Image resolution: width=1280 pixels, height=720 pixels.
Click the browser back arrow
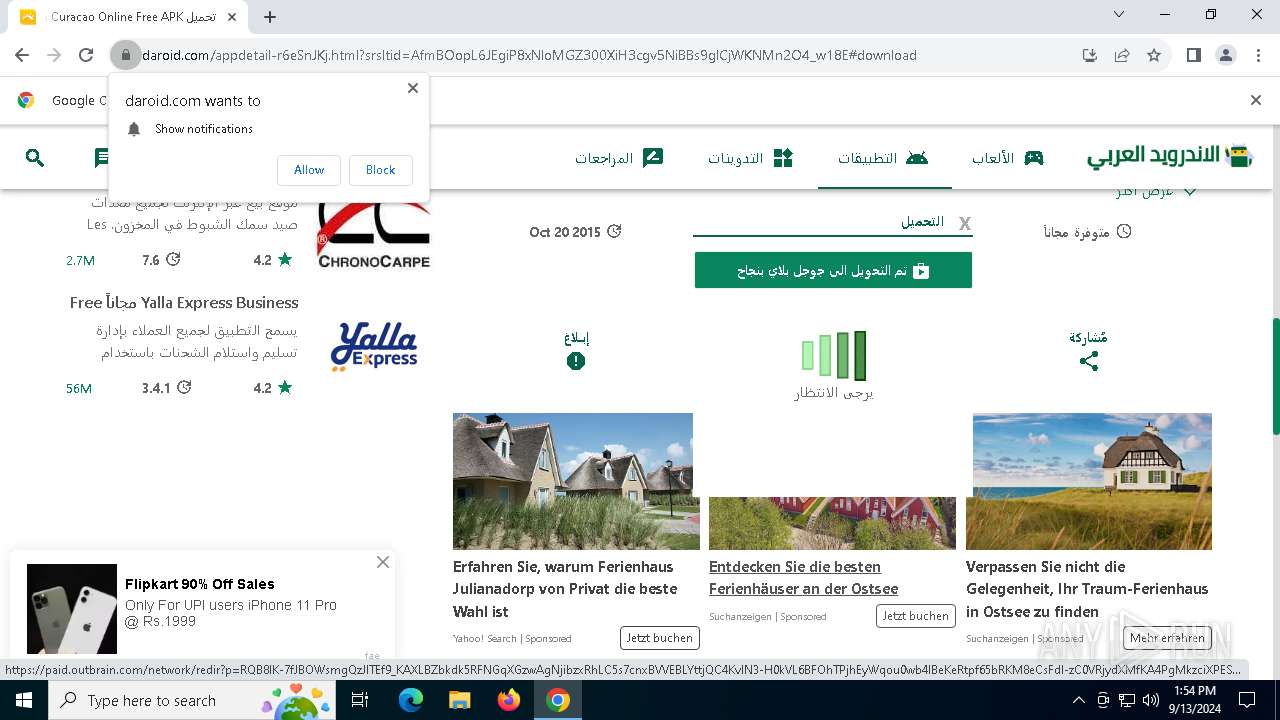click(22, 55)
